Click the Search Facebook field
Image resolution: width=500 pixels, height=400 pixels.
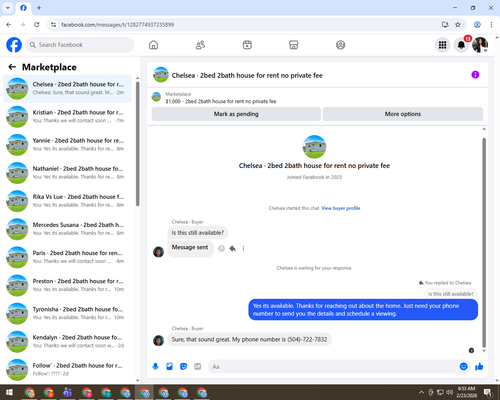pos(80,45)
